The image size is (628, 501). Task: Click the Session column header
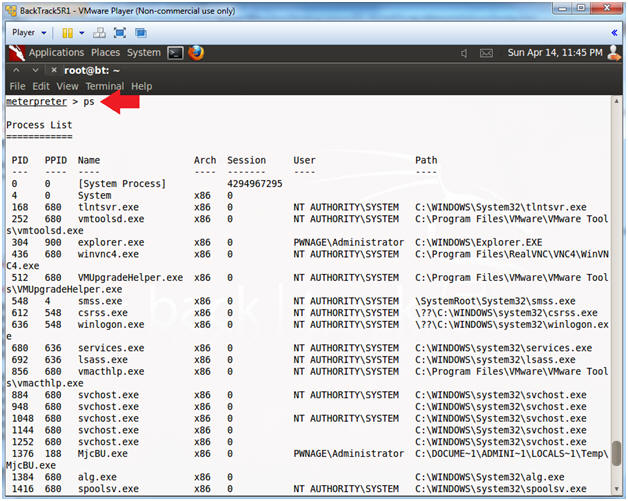[246, 160]
